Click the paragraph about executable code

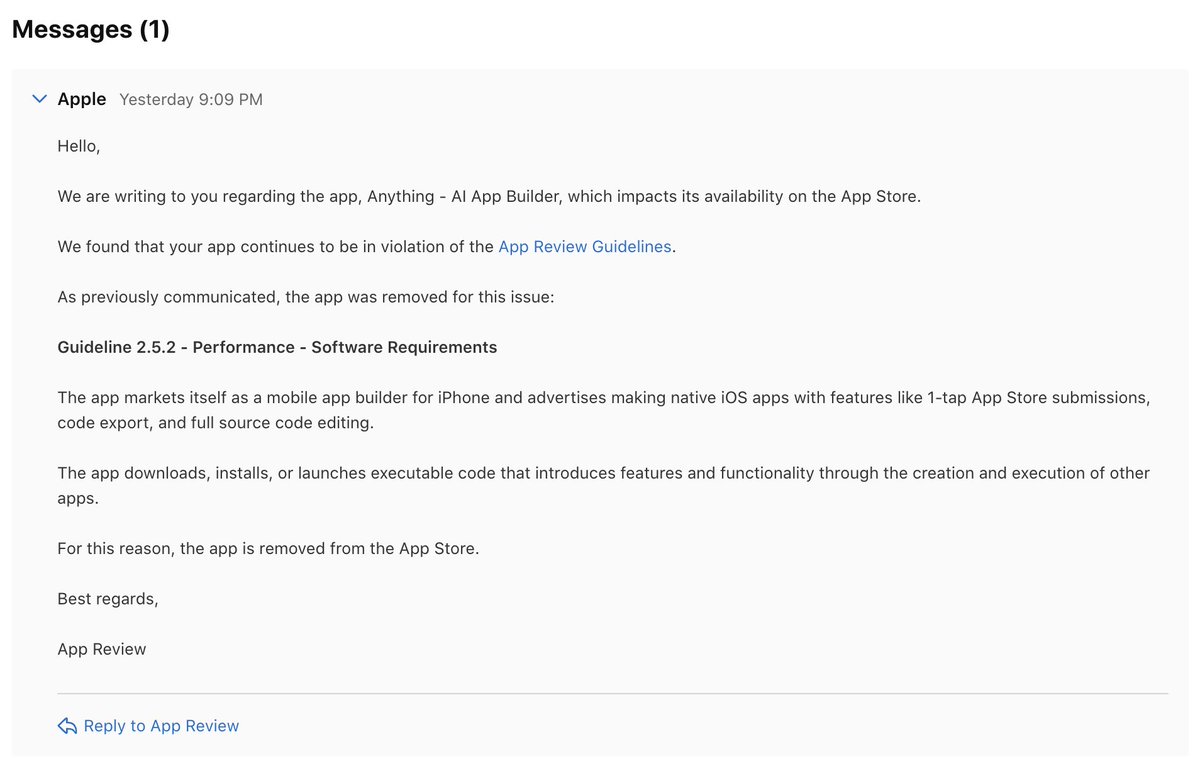[600, 484]
